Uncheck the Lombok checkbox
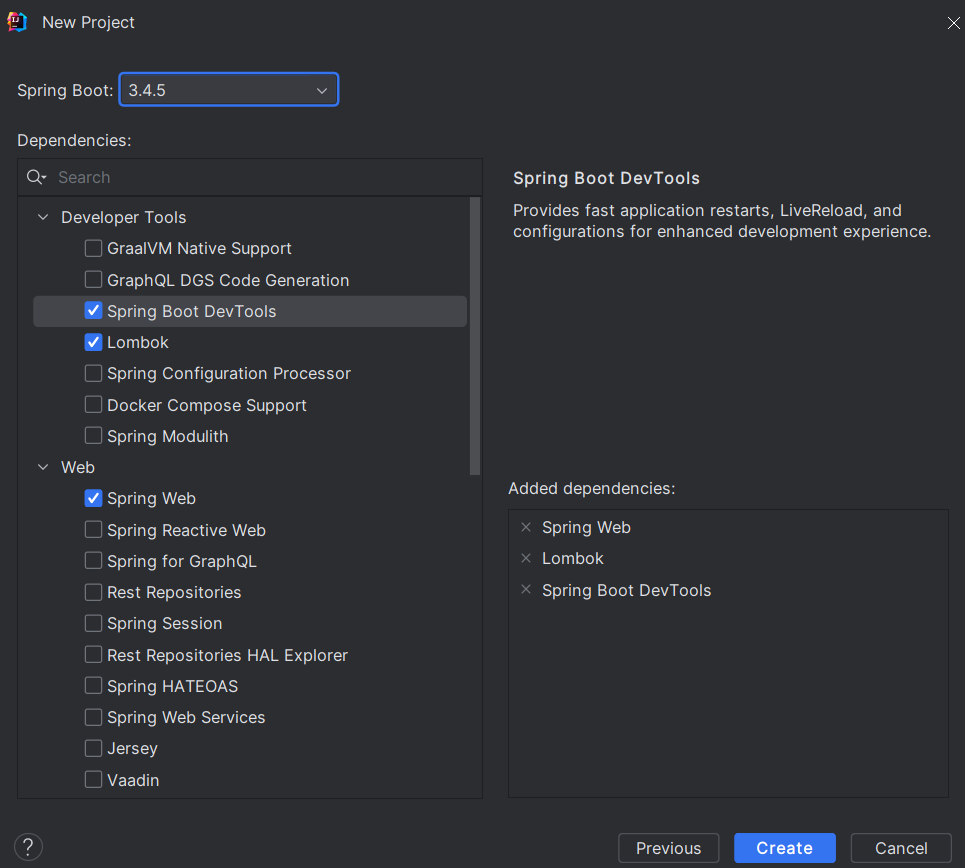 pos(93,342)
